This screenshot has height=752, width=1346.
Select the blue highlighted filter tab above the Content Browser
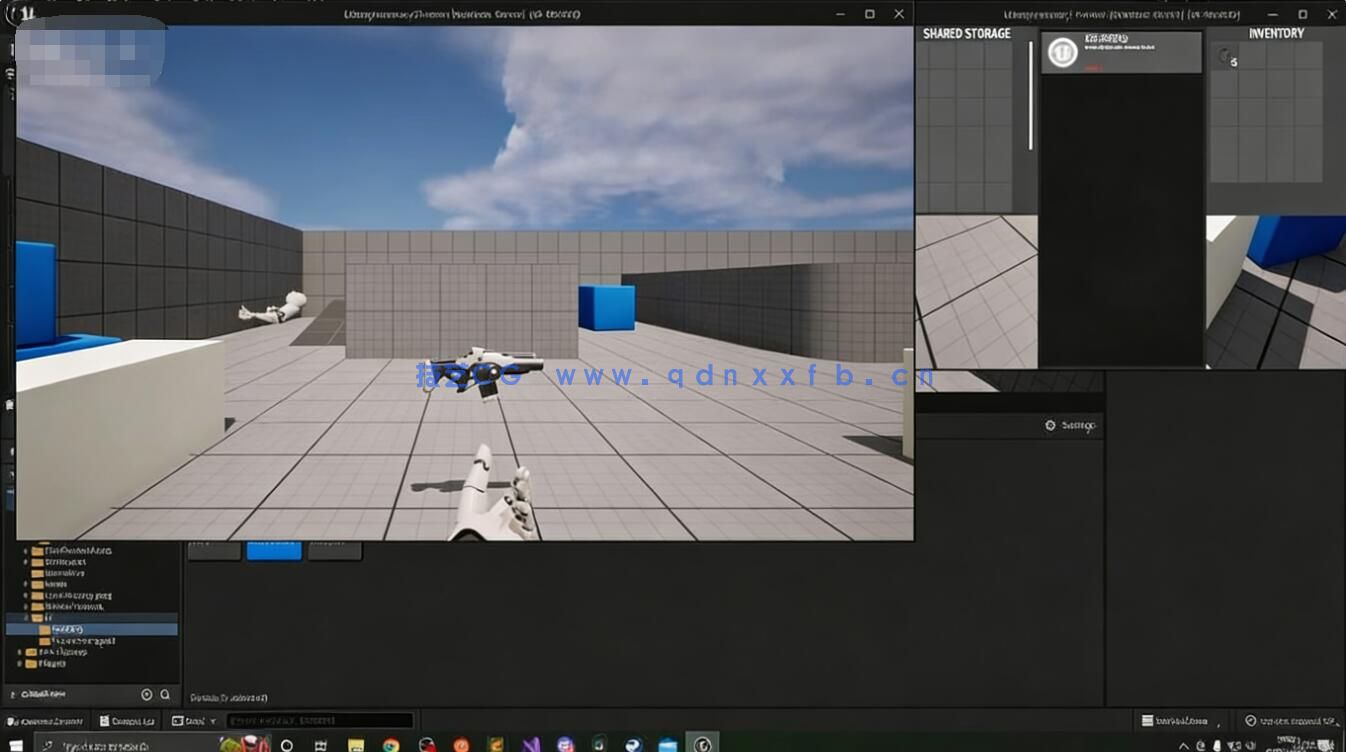pos(274,549)
